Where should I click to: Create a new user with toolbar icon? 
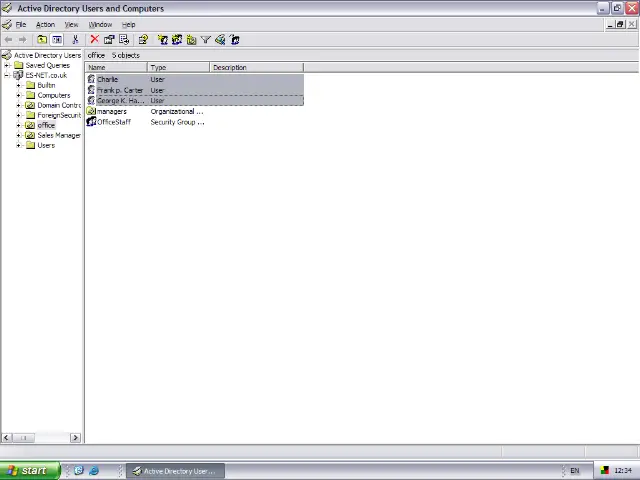pyautogui.click(x=162, y=40)
